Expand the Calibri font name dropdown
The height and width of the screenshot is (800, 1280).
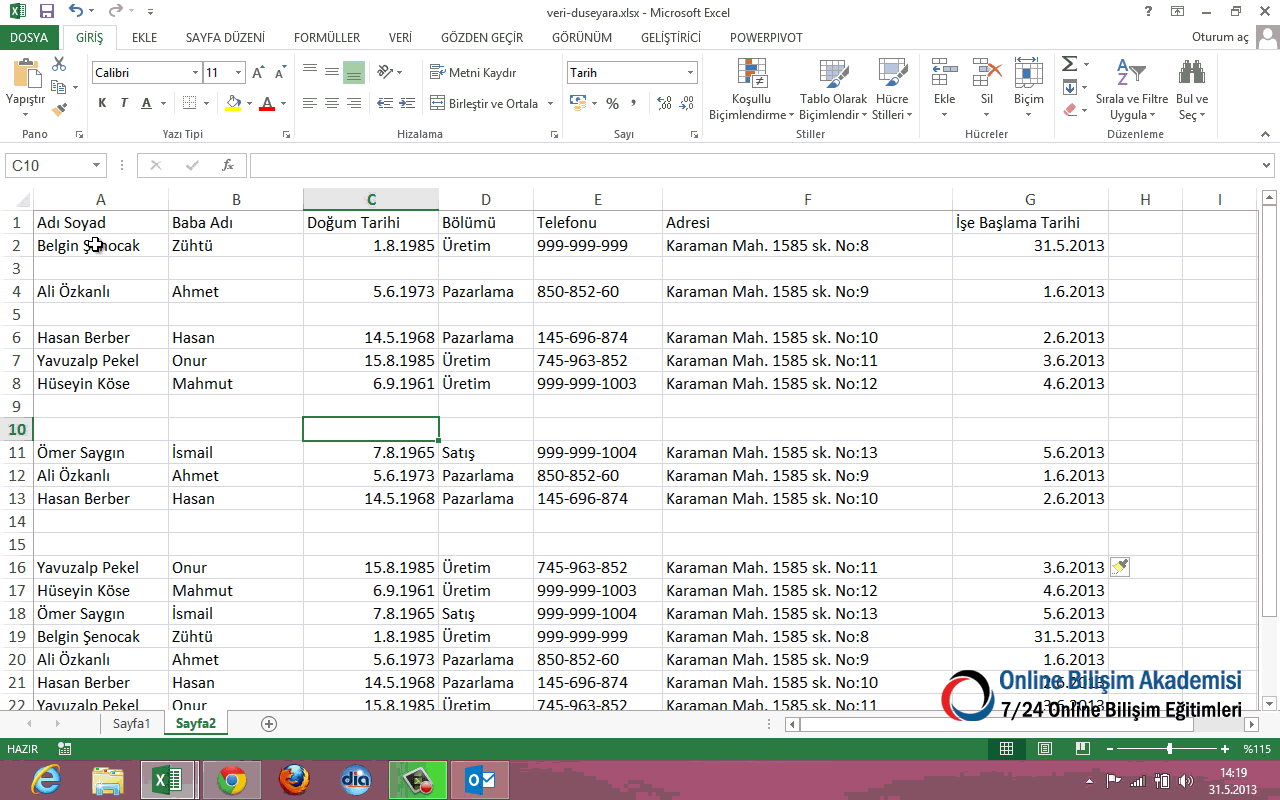click(195, 73)
